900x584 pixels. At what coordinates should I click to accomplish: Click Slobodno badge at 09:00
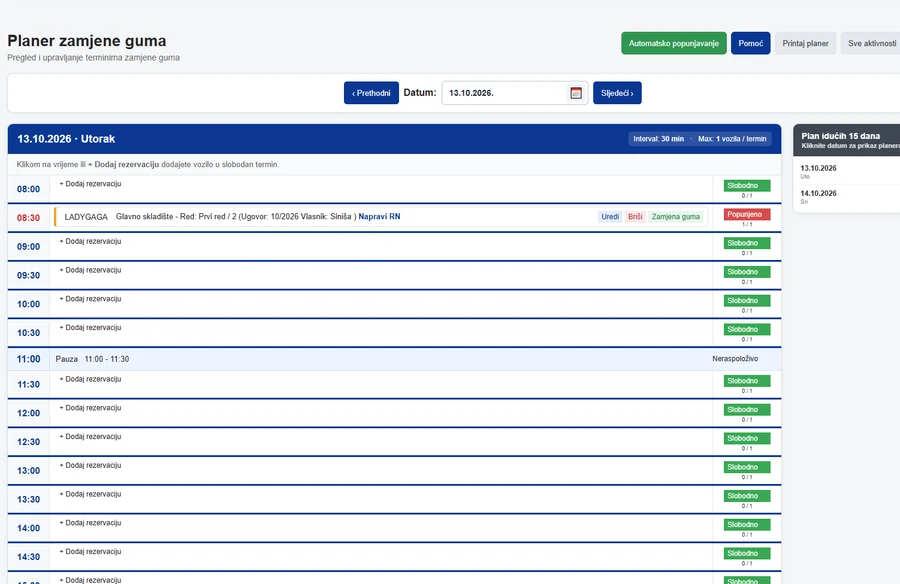[747, 243]
